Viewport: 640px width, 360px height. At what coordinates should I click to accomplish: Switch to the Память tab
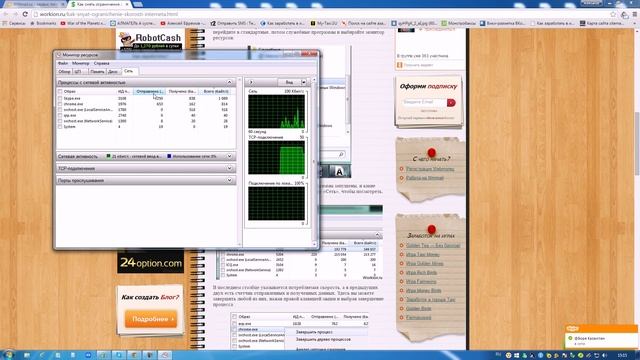[97, 71]
